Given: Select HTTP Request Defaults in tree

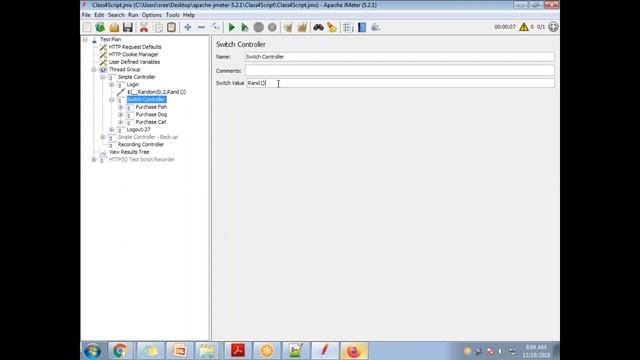Looking at the screenshot, I should [x=135, y=47].
